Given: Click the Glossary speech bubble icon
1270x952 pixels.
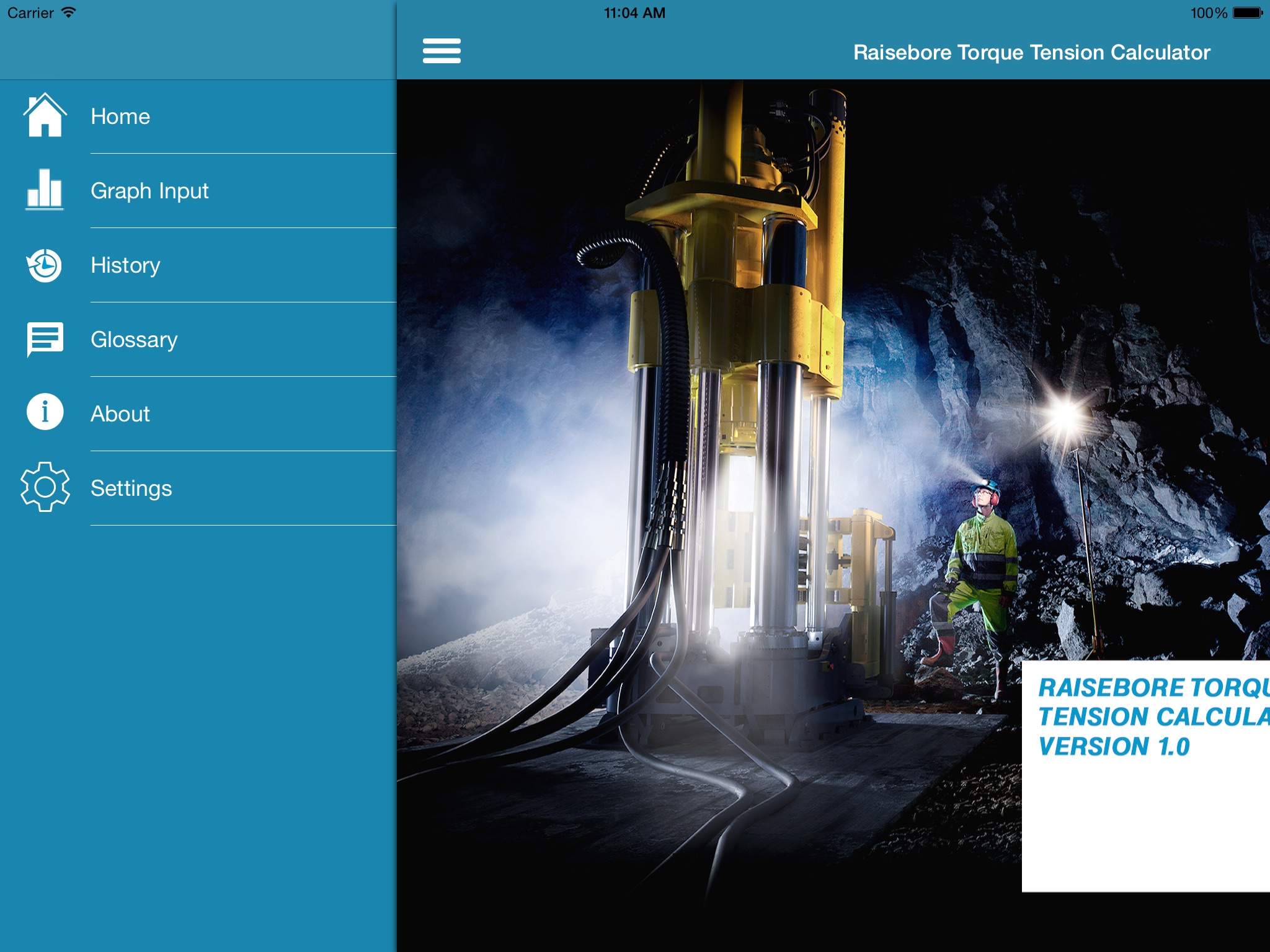Looking at the screenshot, I should 45,339.
